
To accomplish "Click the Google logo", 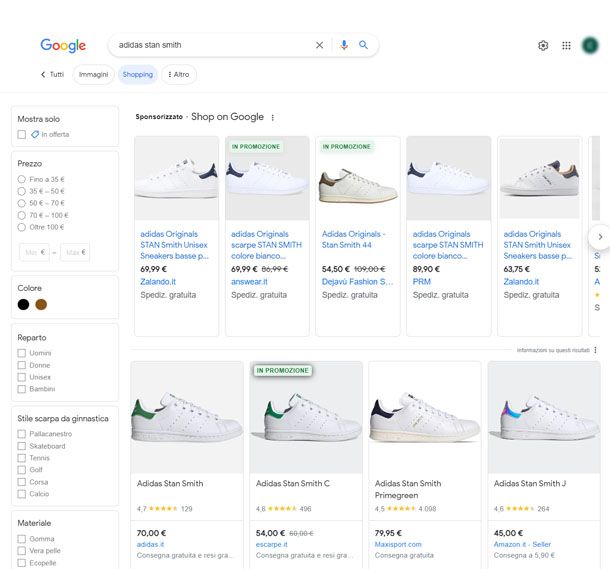I will 63,46.
